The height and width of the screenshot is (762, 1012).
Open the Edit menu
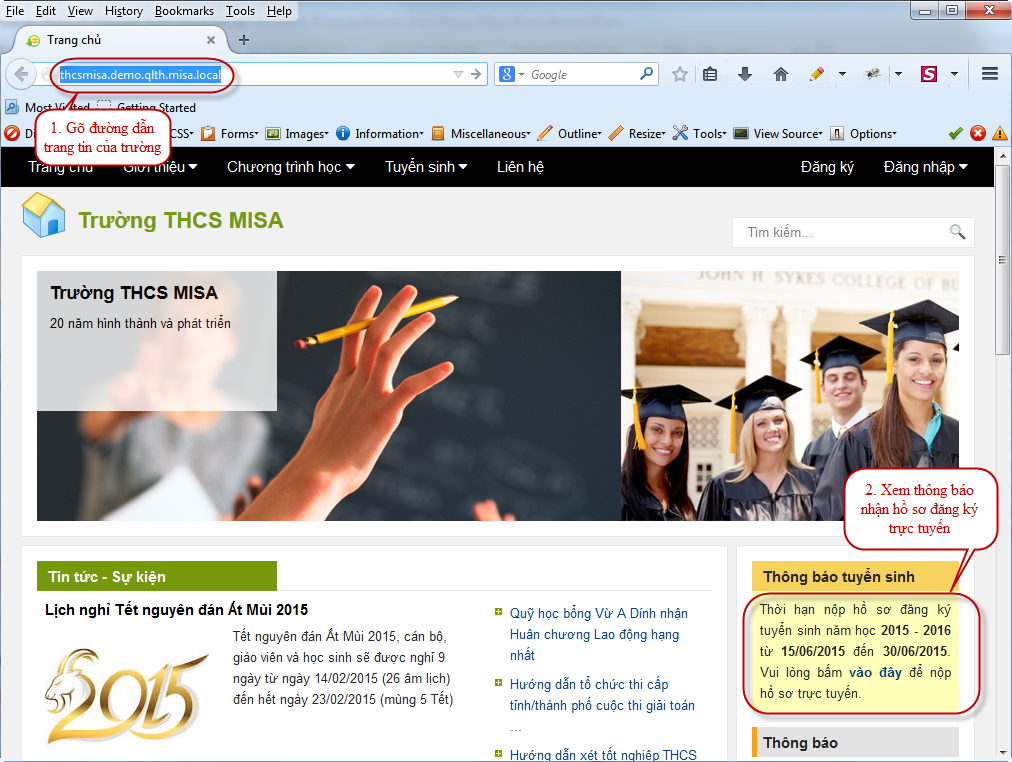tap(45, 11)
